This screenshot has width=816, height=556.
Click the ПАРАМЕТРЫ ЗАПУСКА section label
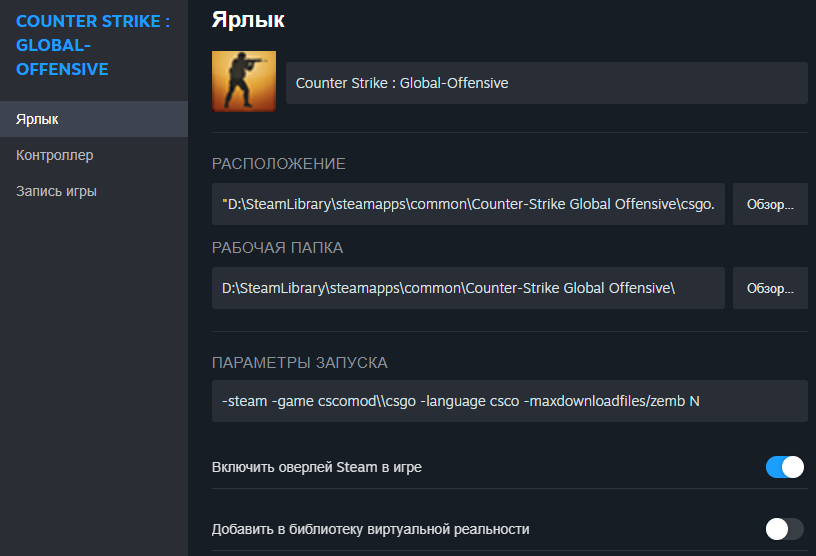pos(300,362)
